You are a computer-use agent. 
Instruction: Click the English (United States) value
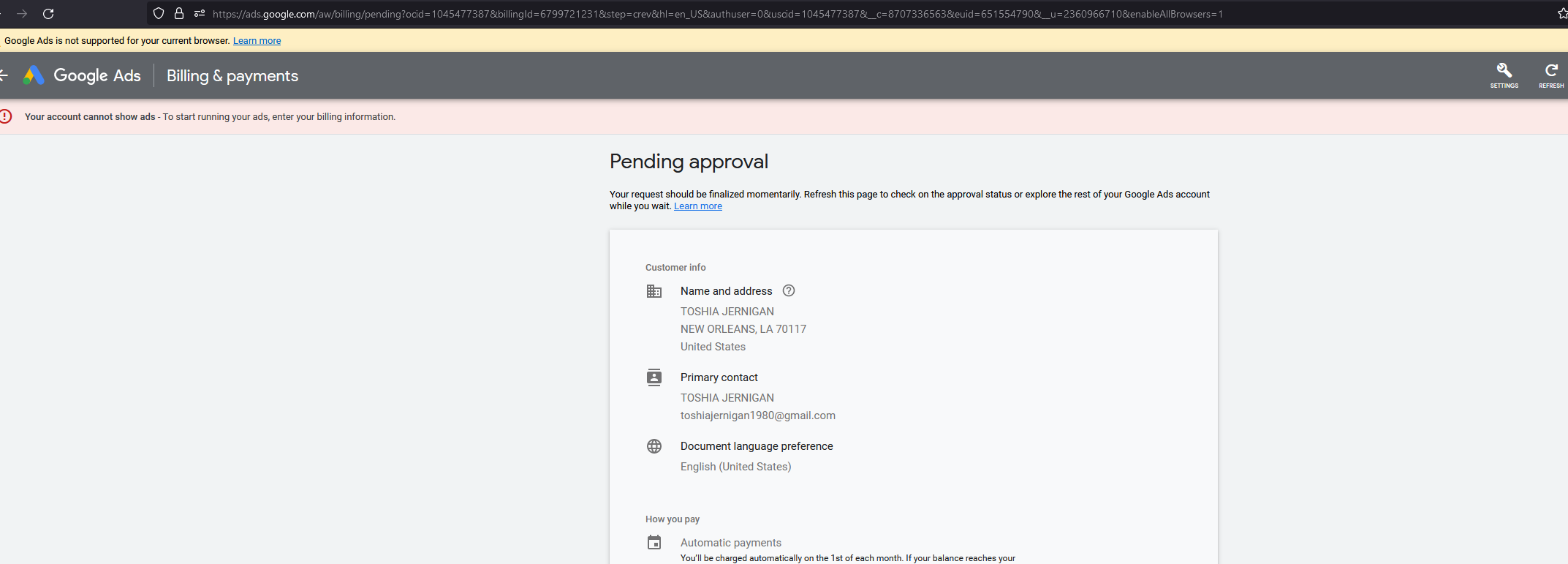[x=736, y=467]
